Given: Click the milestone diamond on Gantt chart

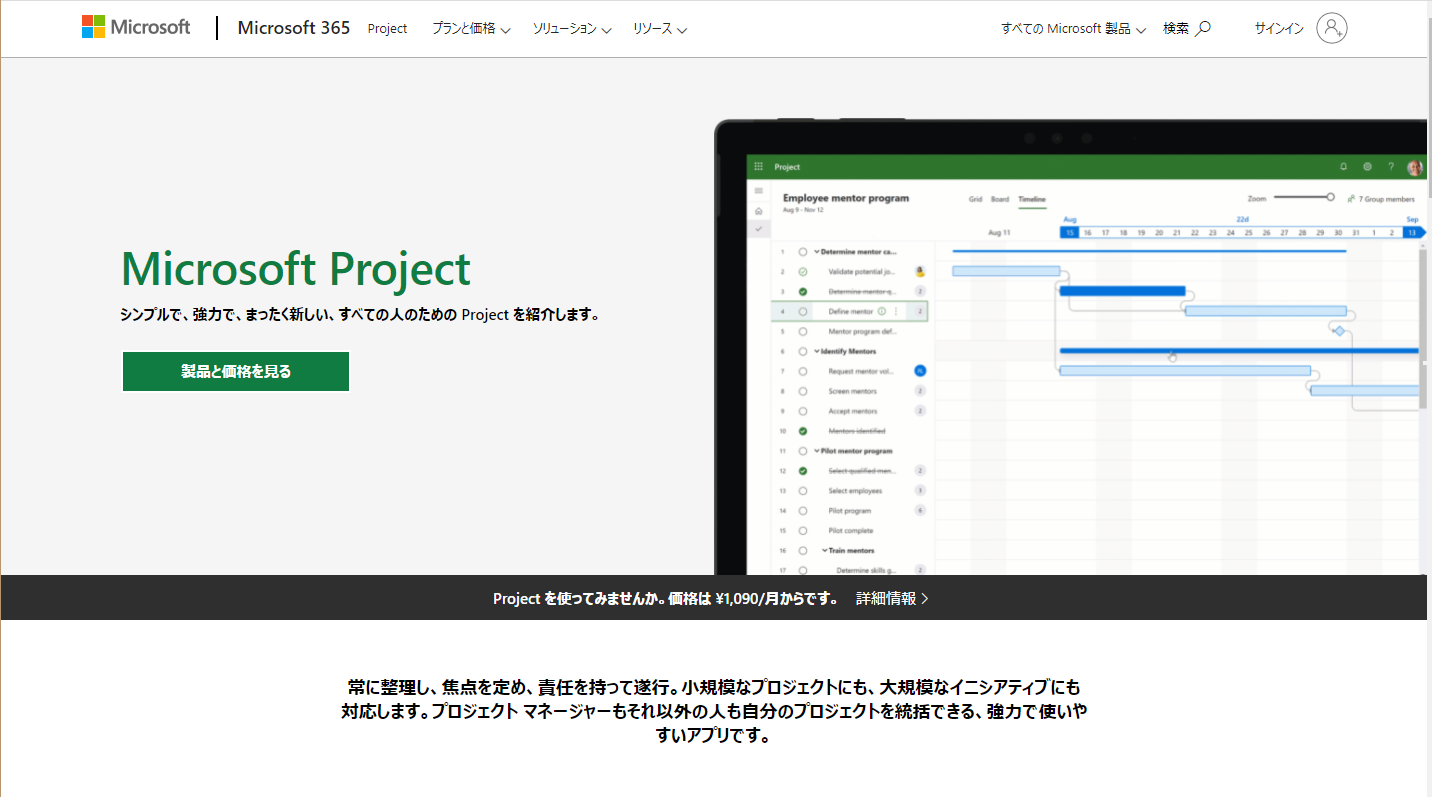Looking at the screenshot, I should tap(1339, 331).
